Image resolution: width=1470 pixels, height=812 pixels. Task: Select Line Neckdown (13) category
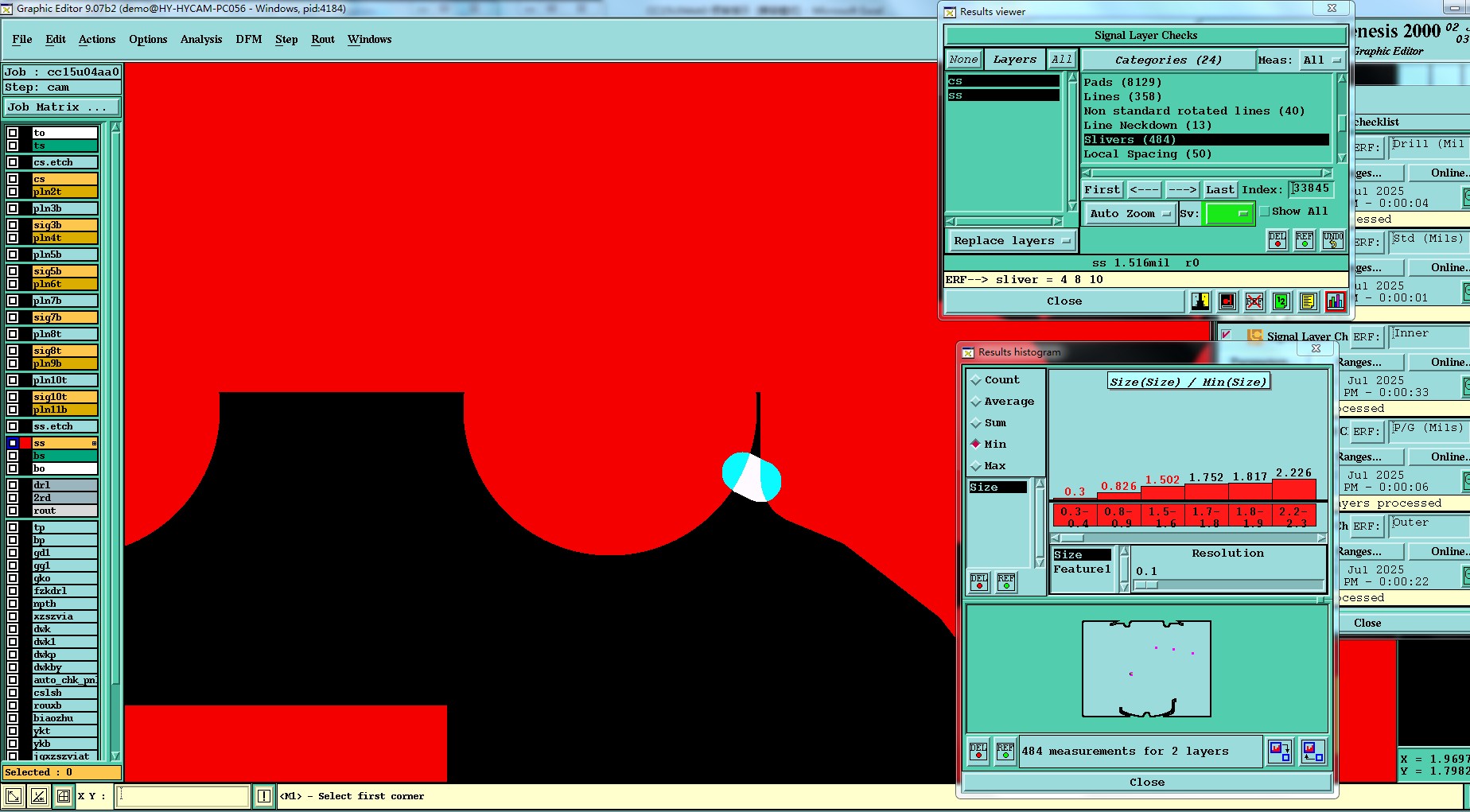tap(1206, 126)
